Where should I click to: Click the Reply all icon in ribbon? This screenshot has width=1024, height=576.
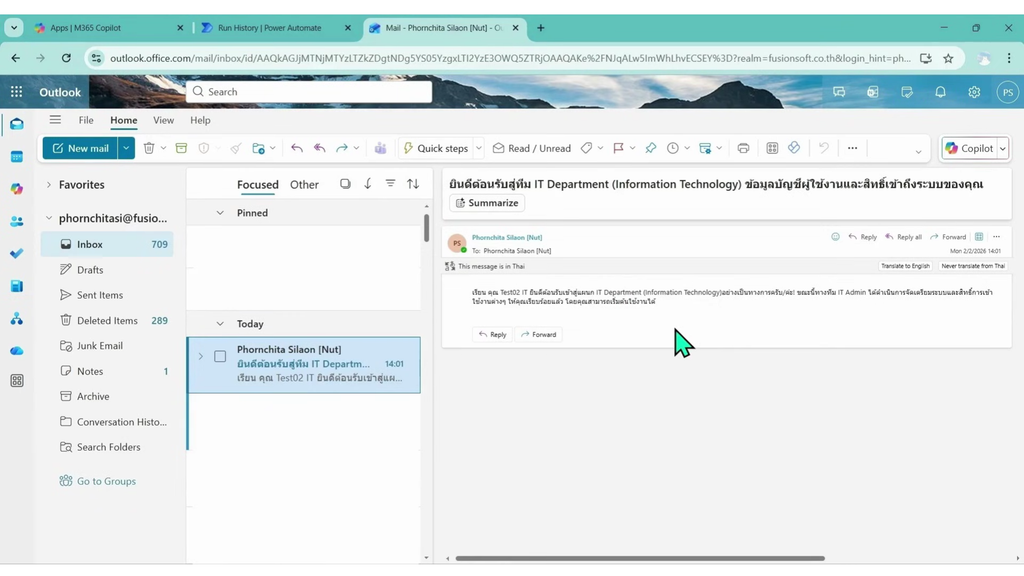319,148
